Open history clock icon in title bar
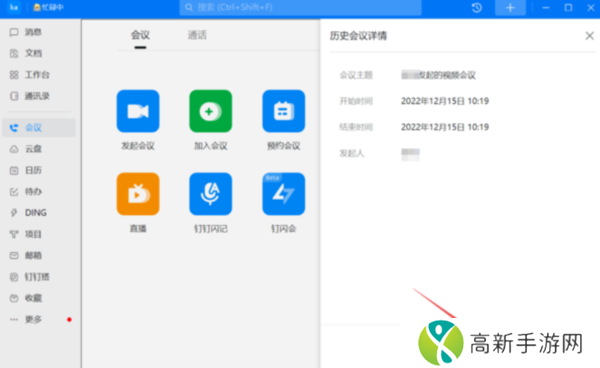The image size is (600, 368). (477, 8)
